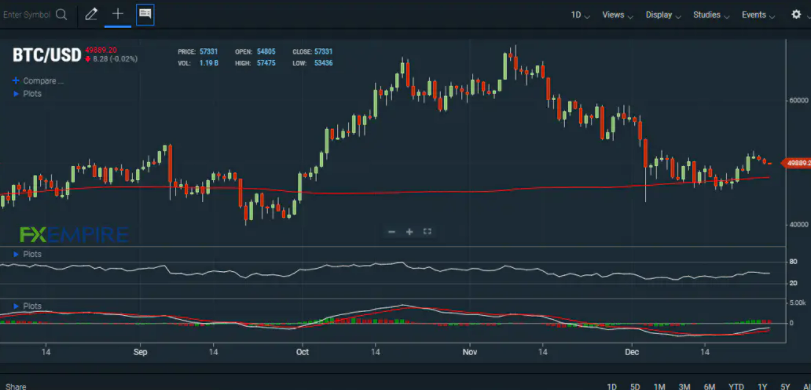Select the 5Y range
811x390 pixels.
pos(785,386)
